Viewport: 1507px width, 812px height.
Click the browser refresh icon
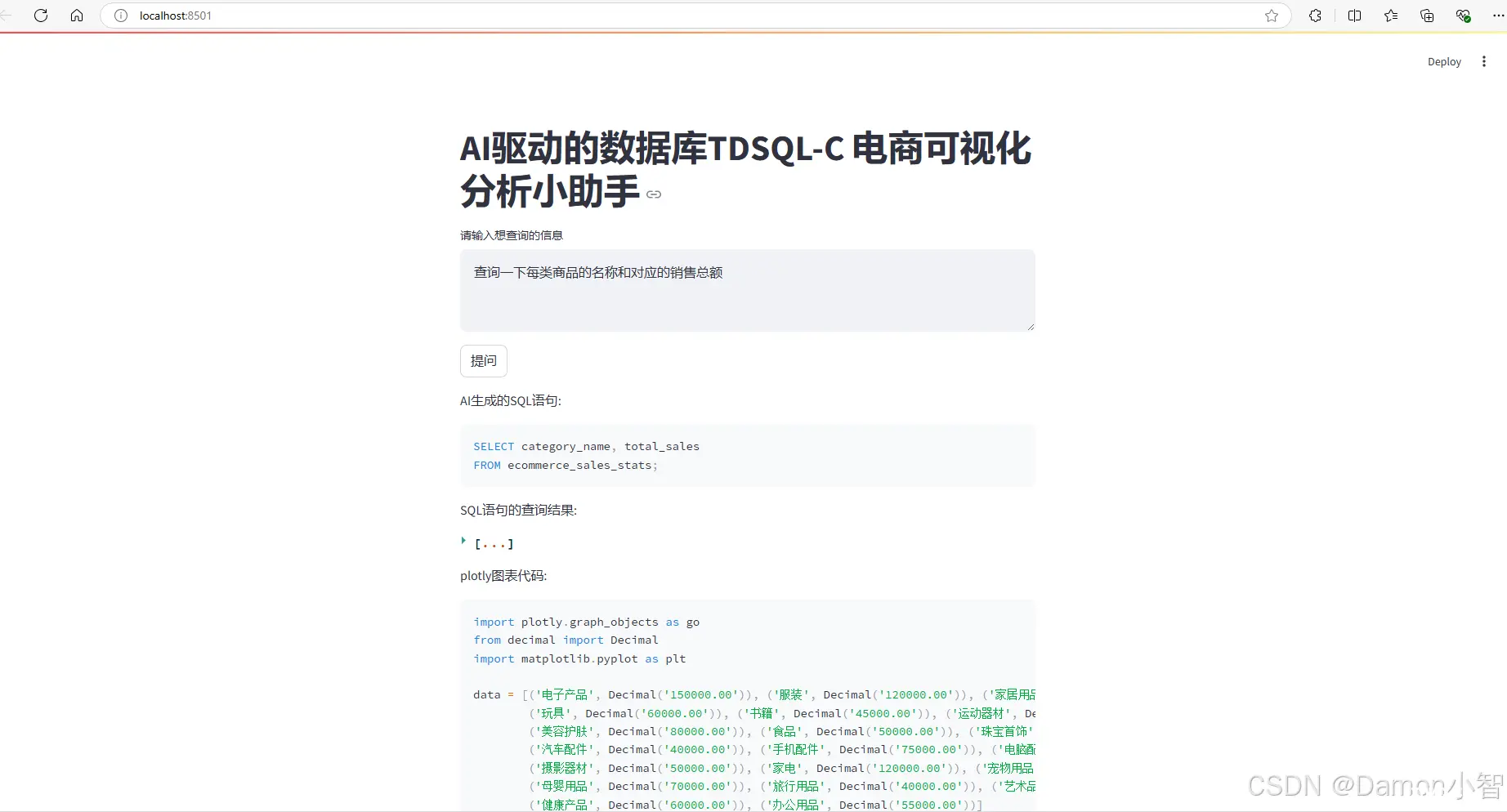click(x=41, y=16)
